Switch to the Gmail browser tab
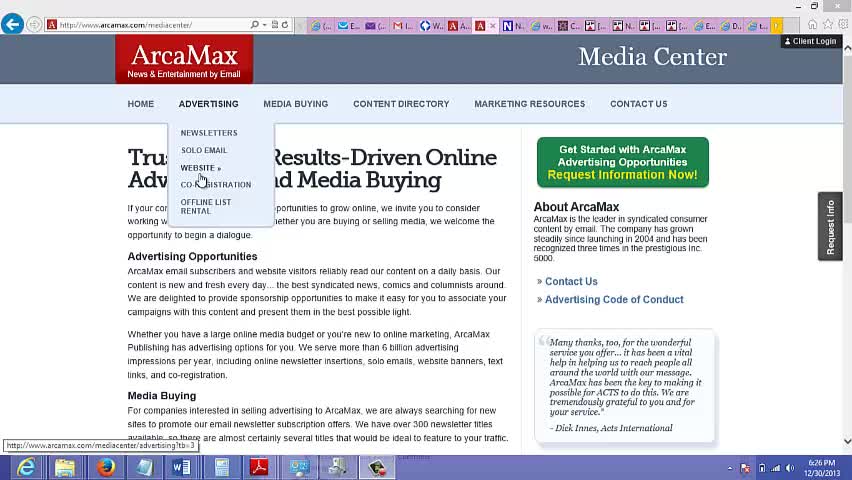The height and width of the screenshot is (480, 852). click(403, 26)
